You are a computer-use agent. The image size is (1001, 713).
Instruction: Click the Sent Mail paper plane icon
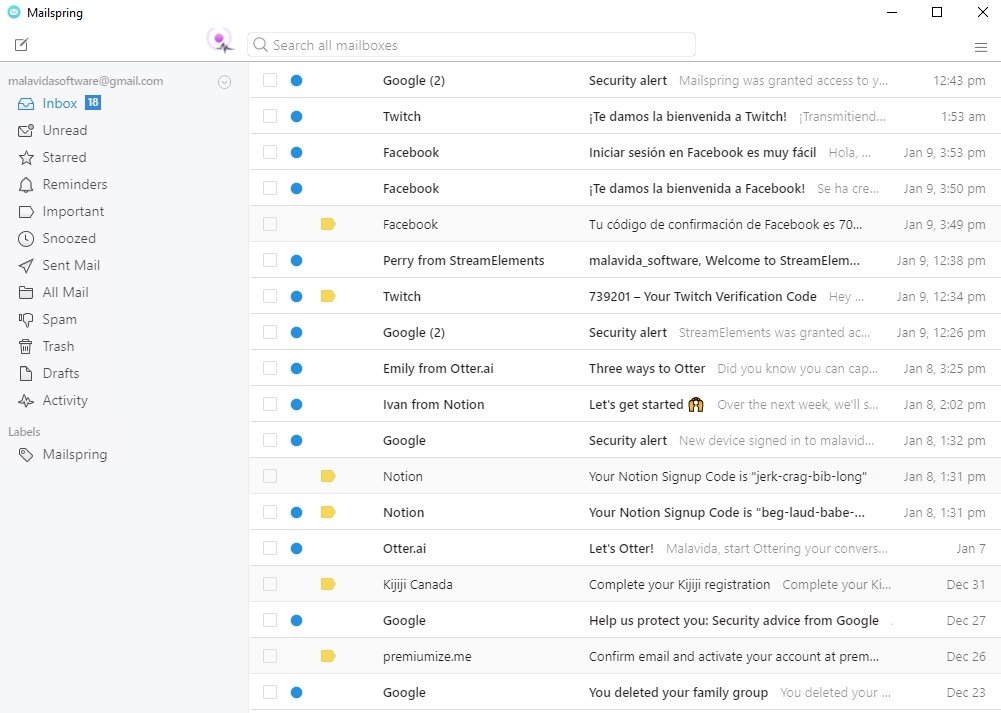coord(26,266)
